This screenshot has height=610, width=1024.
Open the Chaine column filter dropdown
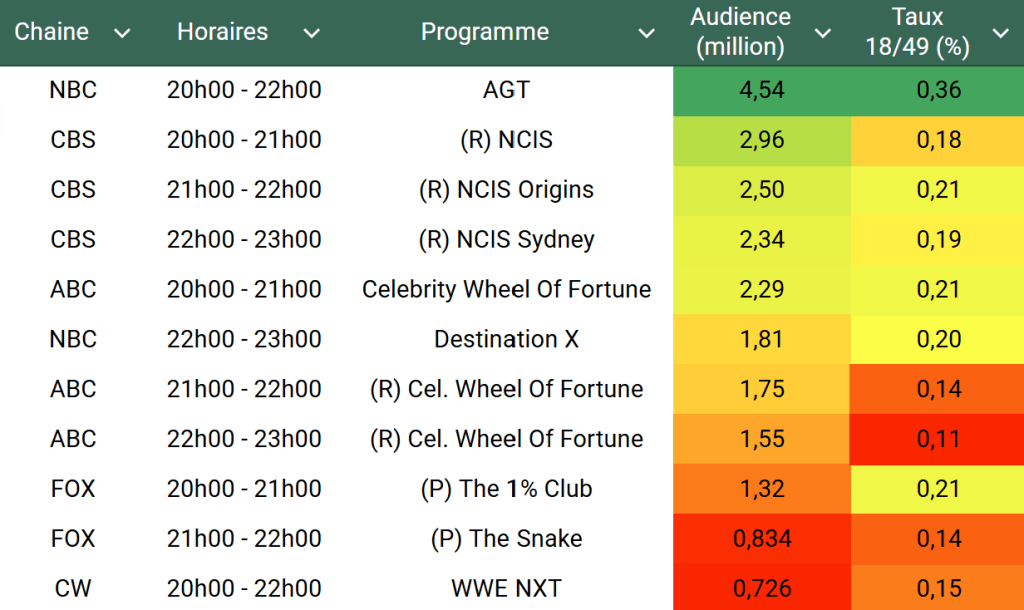pos(122,33)
